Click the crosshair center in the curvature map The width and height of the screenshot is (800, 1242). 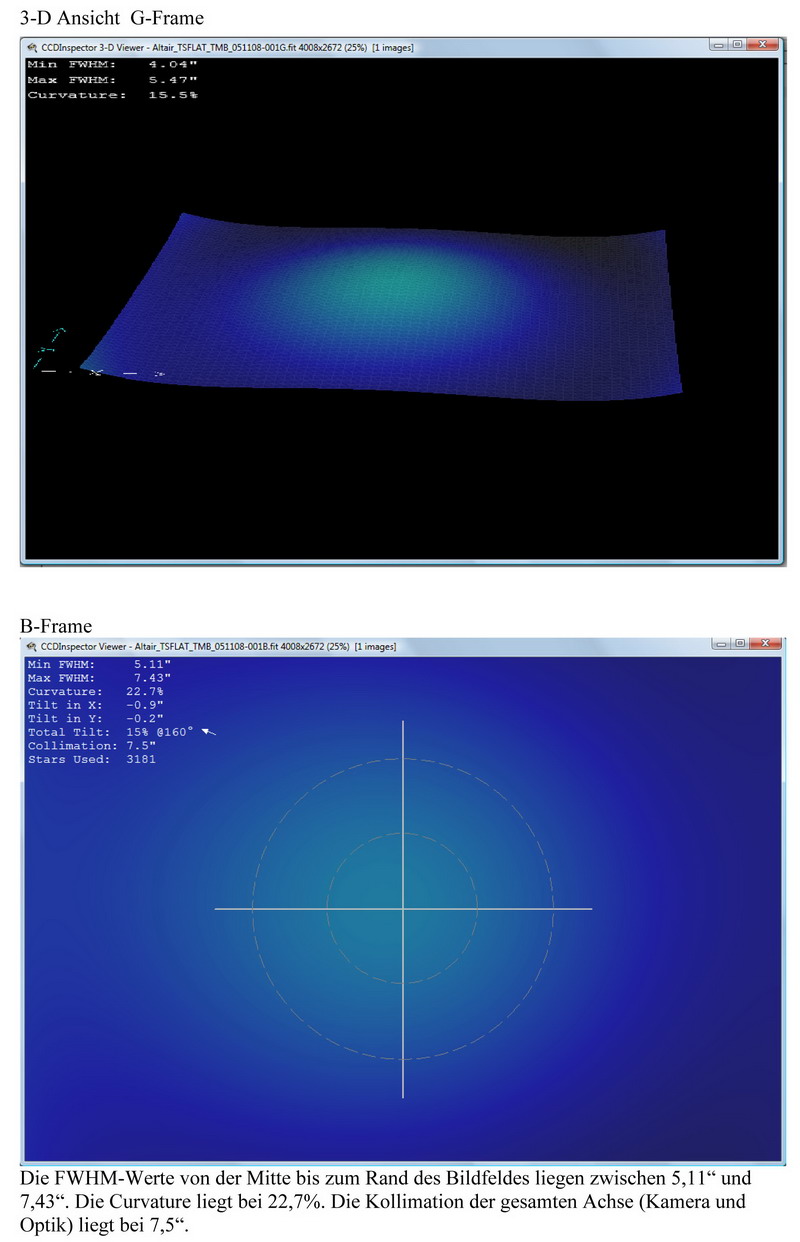pos(403,909)
